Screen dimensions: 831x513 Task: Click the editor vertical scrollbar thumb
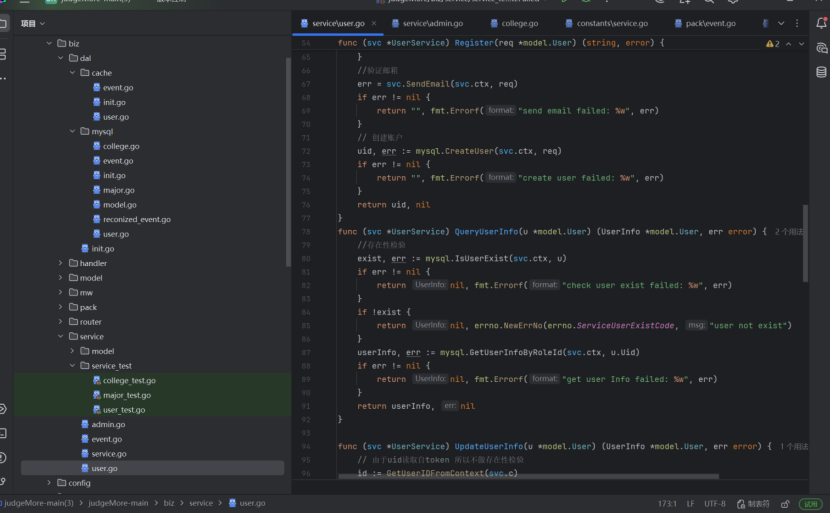805,244
